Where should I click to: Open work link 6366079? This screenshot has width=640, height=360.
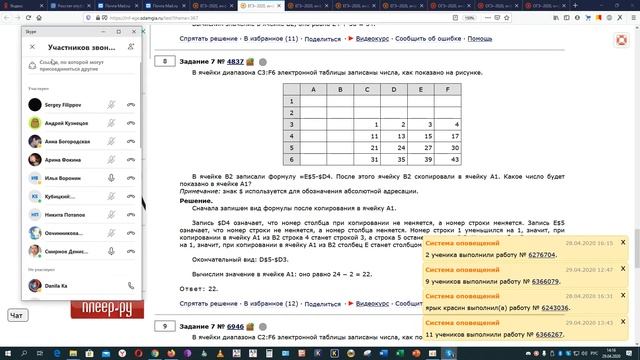coord(545,282)
